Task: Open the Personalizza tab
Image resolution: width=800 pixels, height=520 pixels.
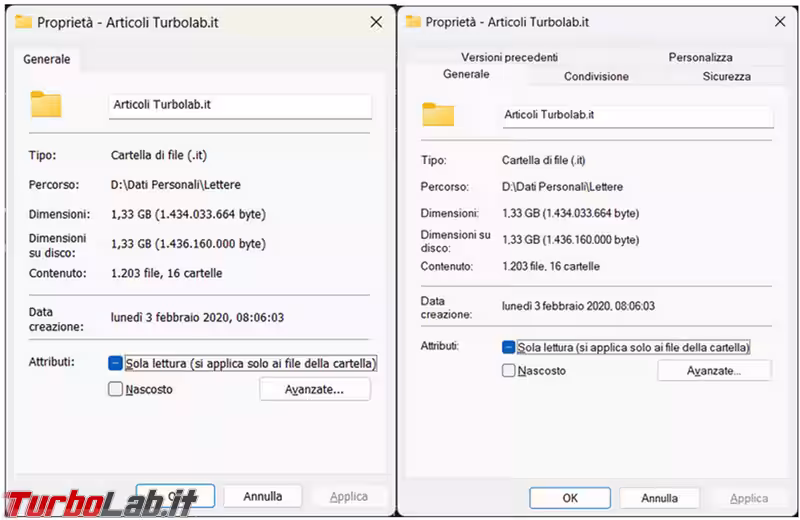Action: pyautogui.click(x=700, y=57)
